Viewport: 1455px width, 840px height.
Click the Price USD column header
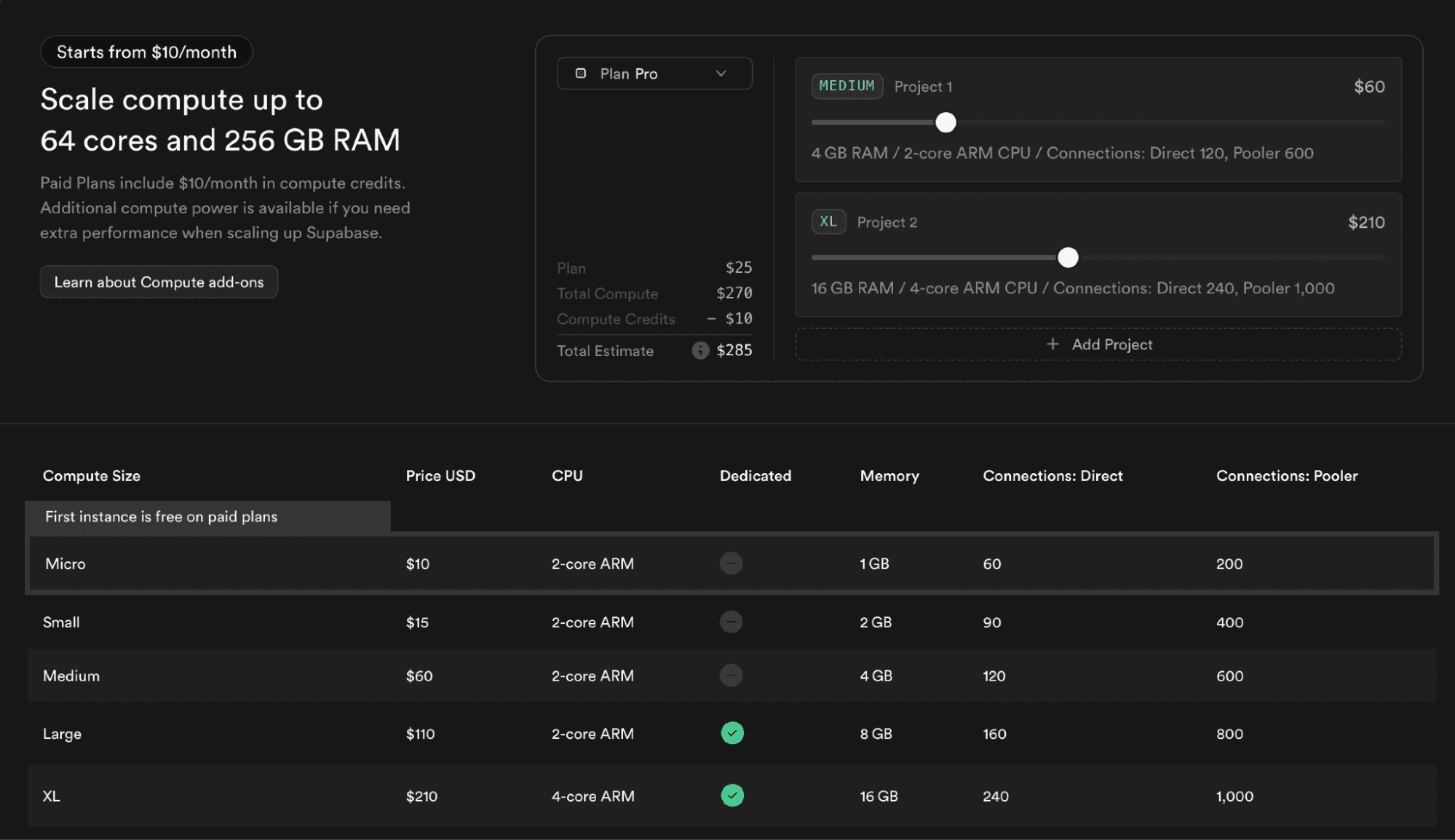pyautogui.click(x=440, y=476)
